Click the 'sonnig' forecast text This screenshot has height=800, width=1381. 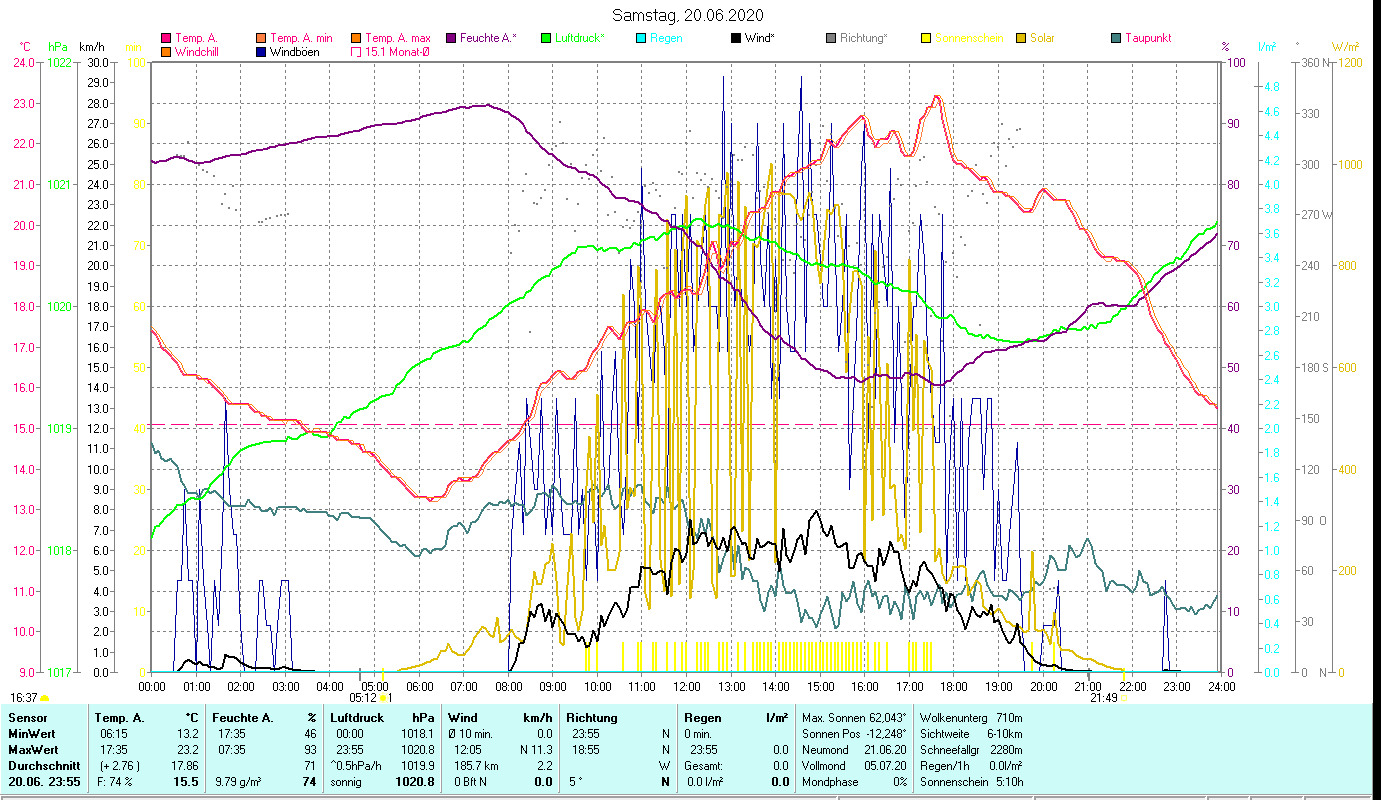[x=346, y=782]
